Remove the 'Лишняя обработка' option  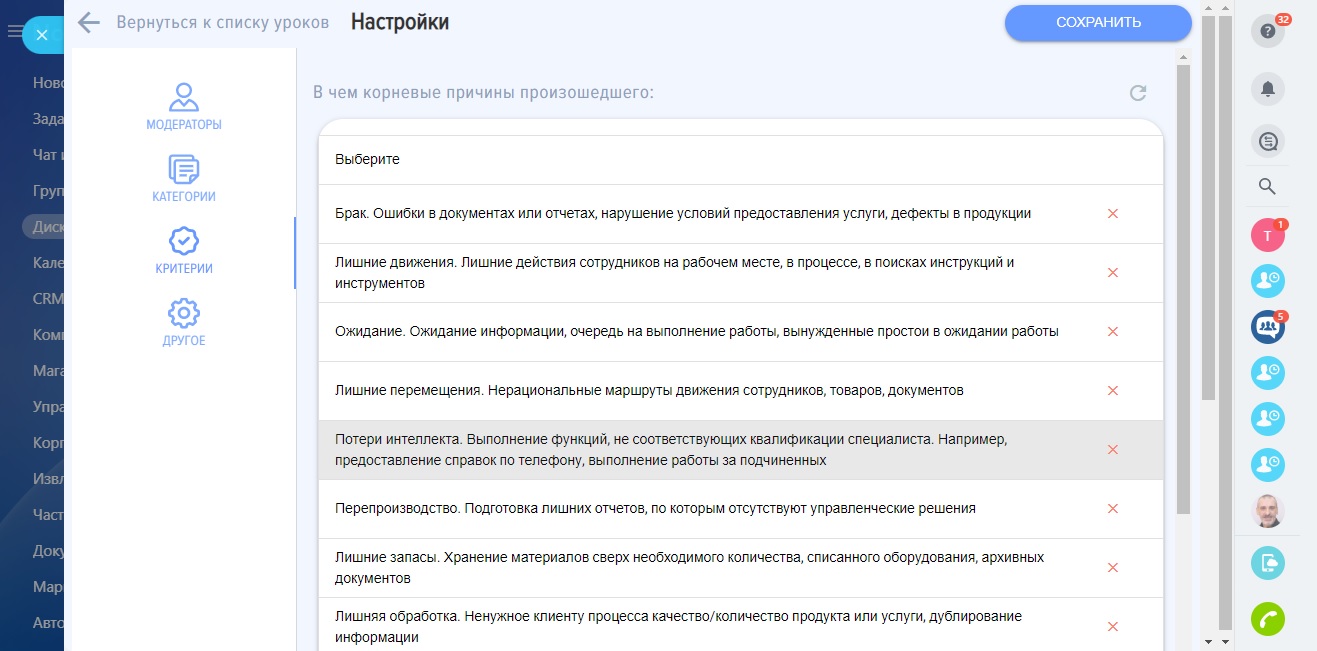pos(1112,627)
